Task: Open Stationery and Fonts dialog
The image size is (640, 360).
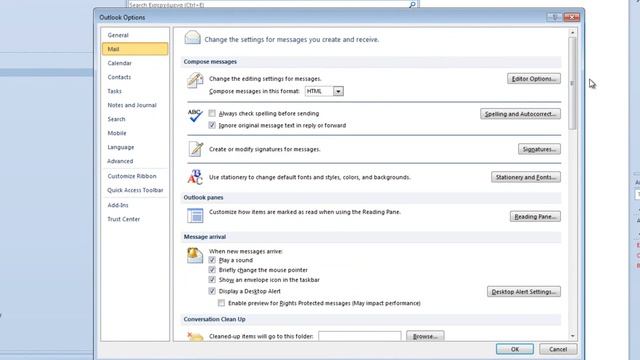Action: (526, 177)
